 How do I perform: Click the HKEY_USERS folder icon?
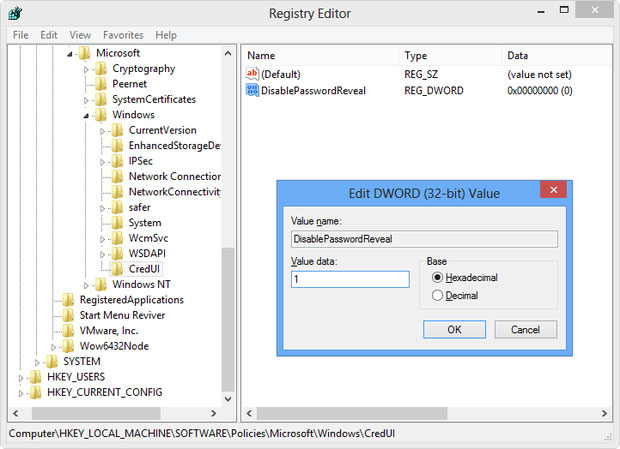36,377
